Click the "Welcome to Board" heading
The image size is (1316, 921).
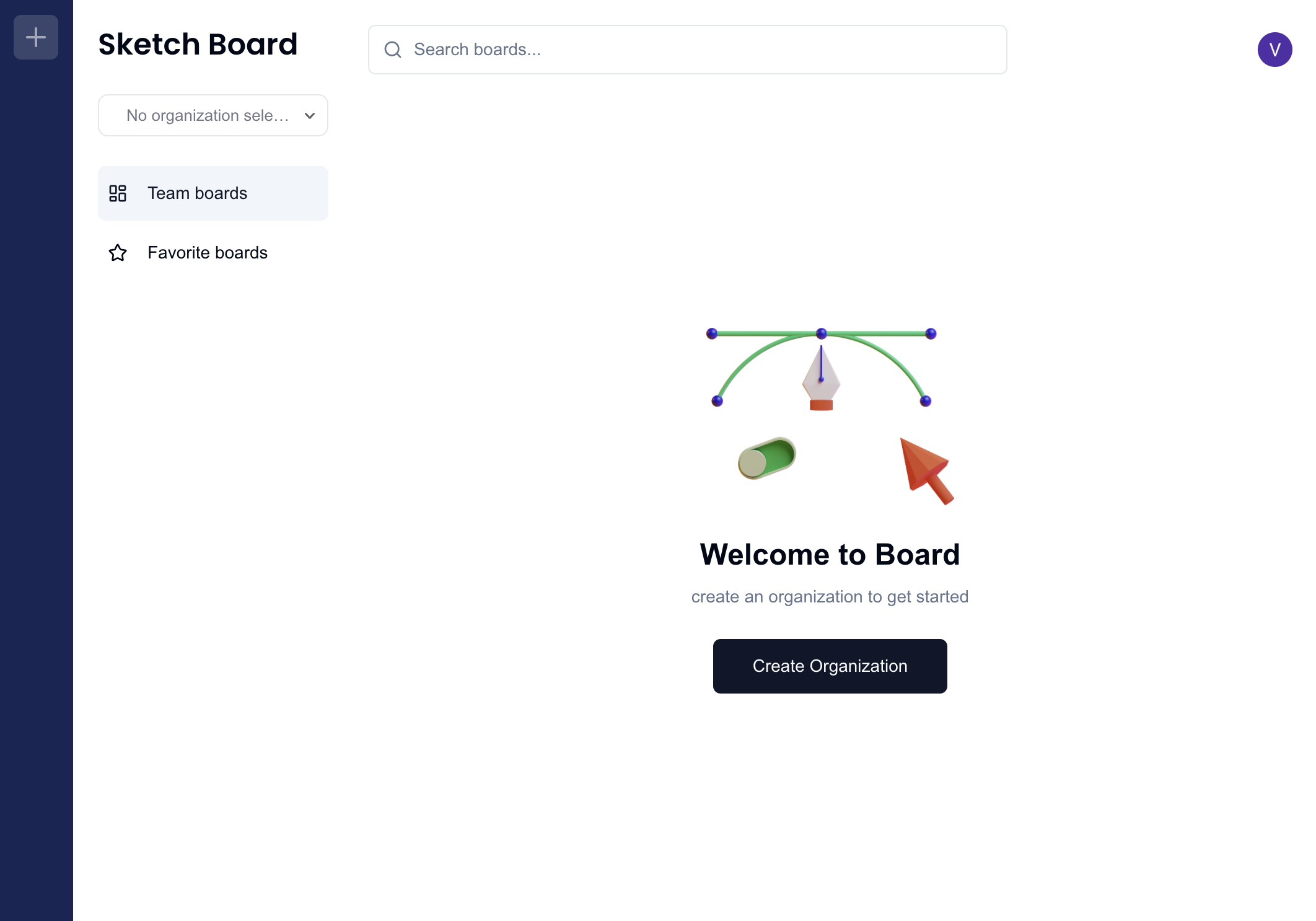tap(830, 554)
